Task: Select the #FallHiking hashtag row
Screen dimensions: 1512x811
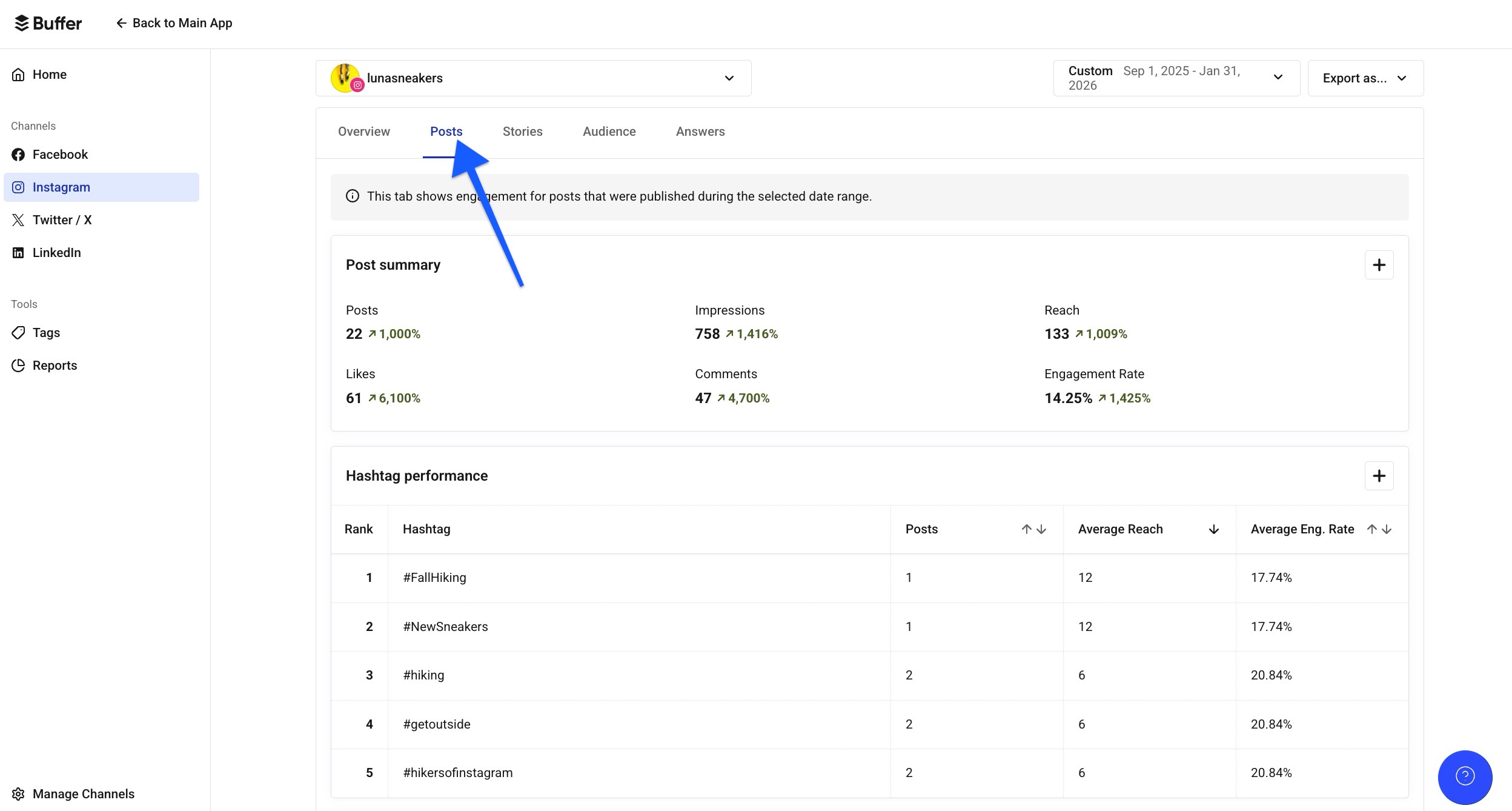Action: (x=870, y=578)
